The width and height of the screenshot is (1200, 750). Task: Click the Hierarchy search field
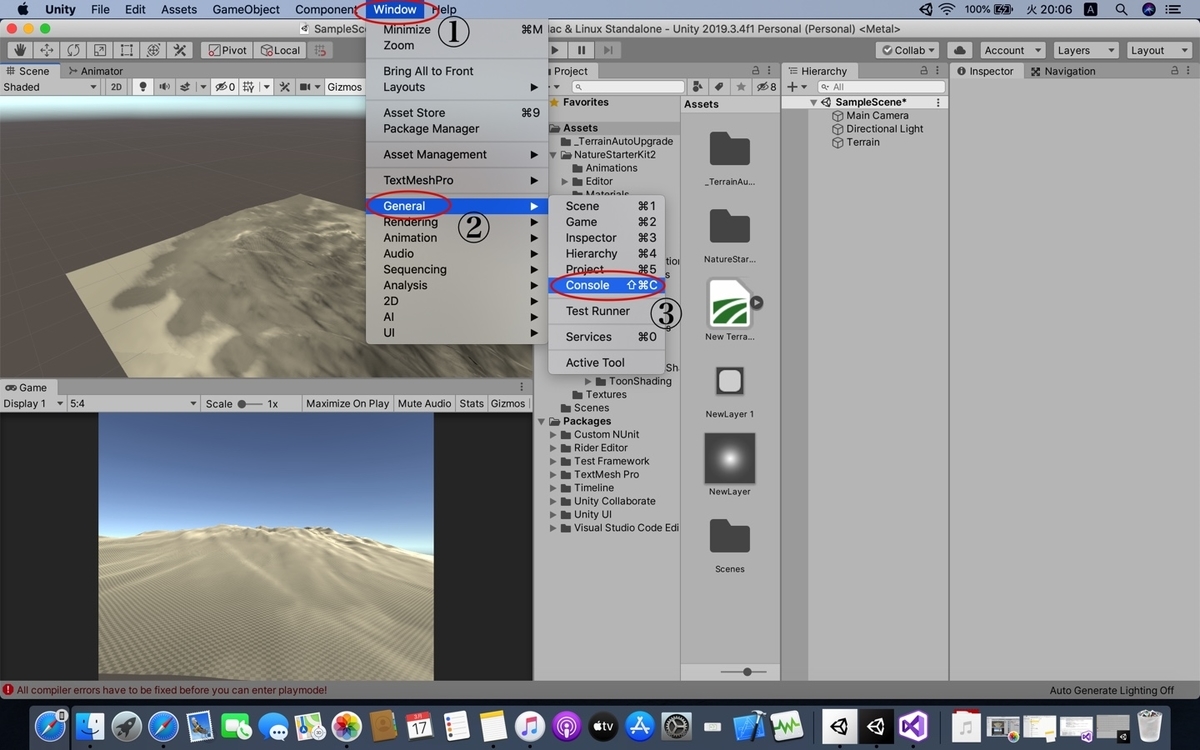pyautogui.click(x=881, y=87)
